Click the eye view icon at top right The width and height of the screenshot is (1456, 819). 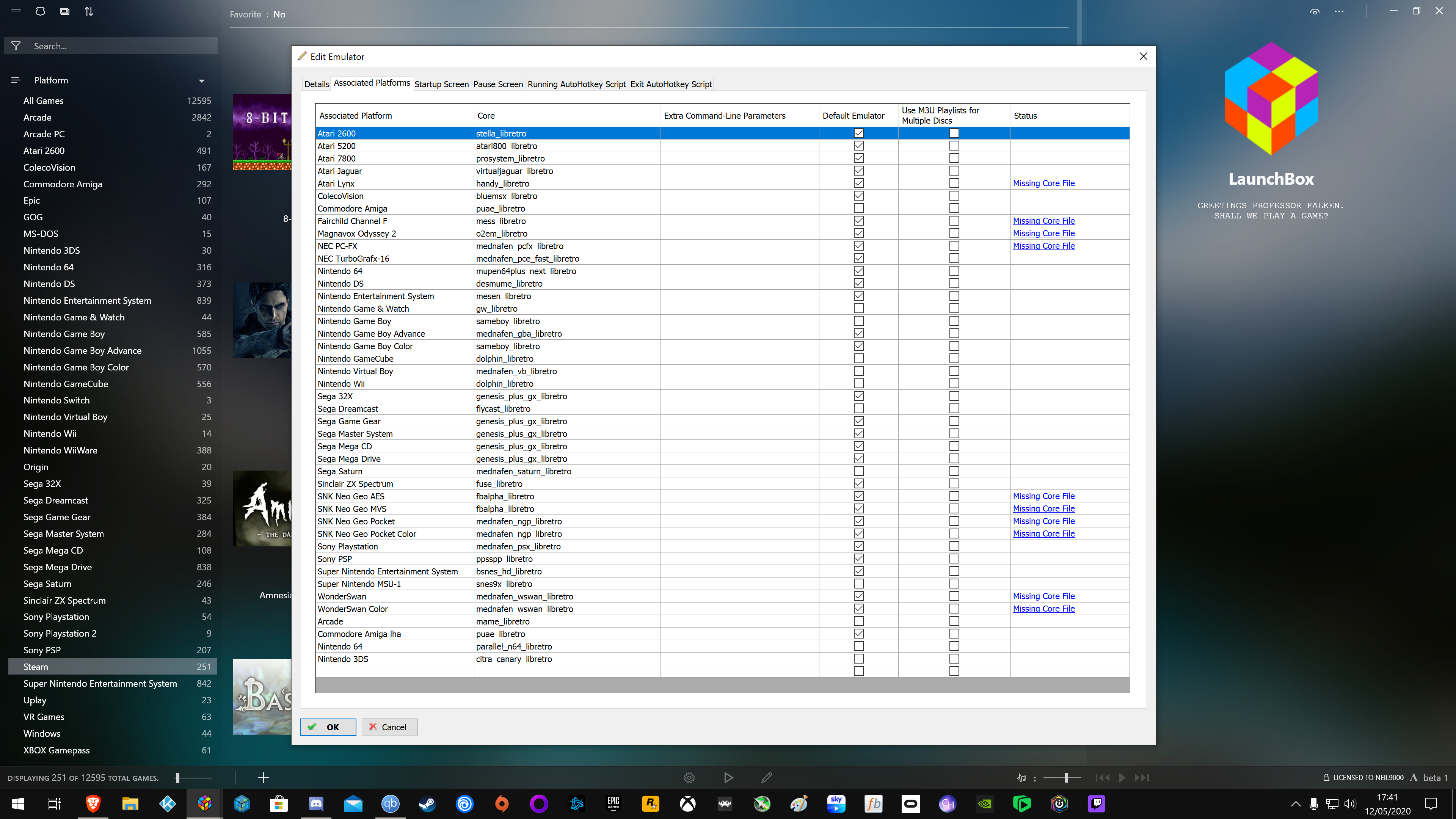tap(1315, 12)
